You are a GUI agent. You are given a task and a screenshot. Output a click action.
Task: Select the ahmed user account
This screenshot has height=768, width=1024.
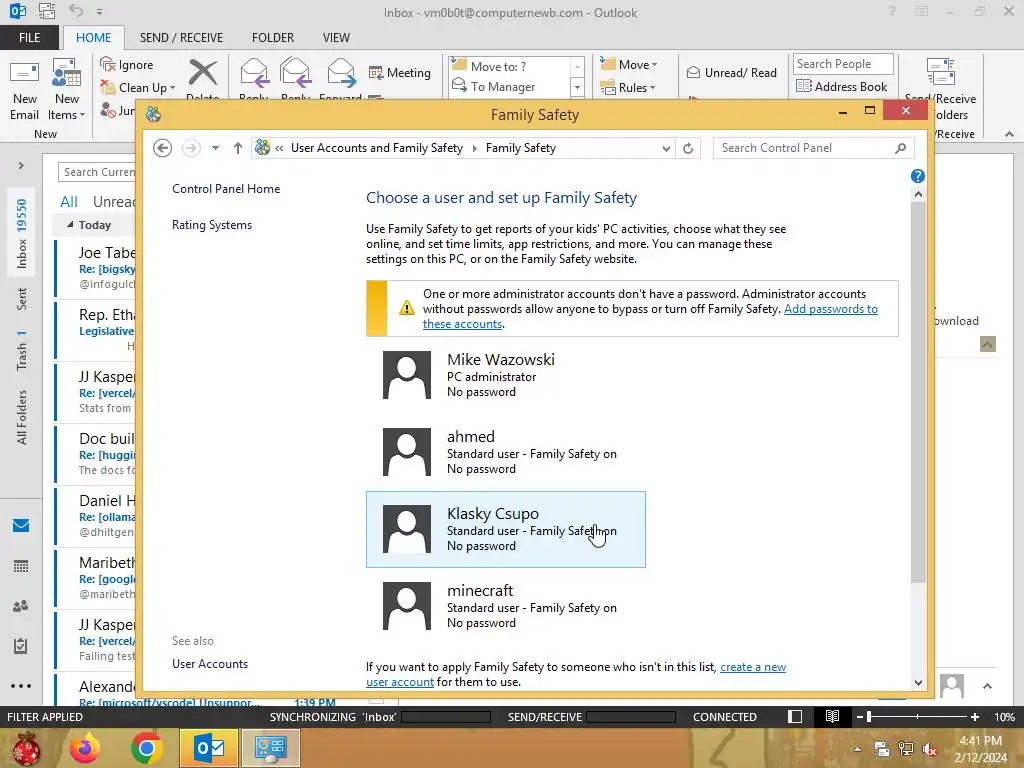(x=505, y=453)
